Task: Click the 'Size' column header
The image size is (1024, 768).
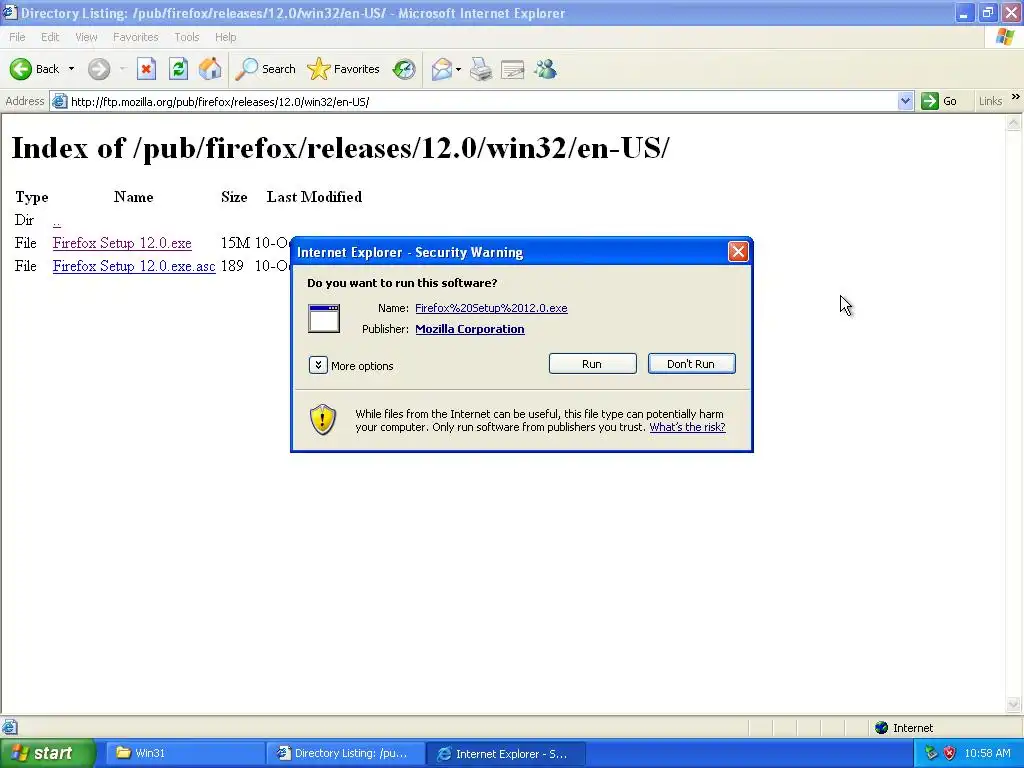Action: tap(234, 197)
